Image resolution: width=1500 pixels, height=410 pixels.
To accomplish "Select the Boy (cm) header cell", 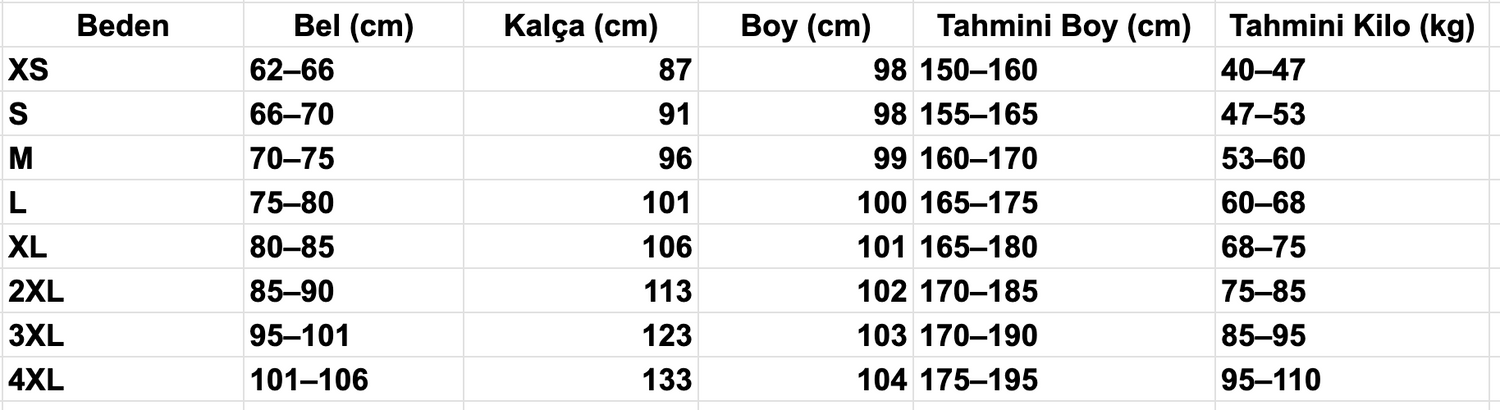I will coord(806,28).
